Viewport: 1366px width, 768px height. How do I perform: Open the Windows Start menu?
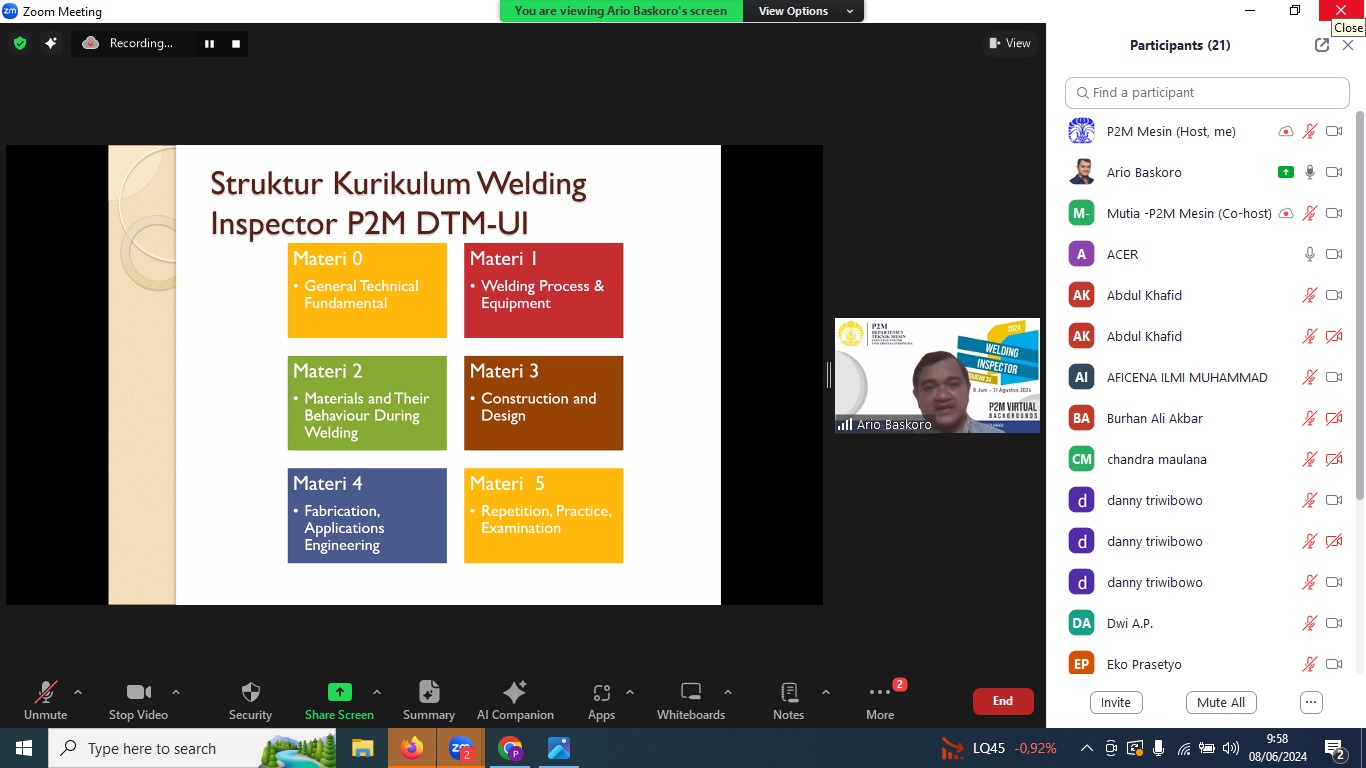tap(23, 748)
